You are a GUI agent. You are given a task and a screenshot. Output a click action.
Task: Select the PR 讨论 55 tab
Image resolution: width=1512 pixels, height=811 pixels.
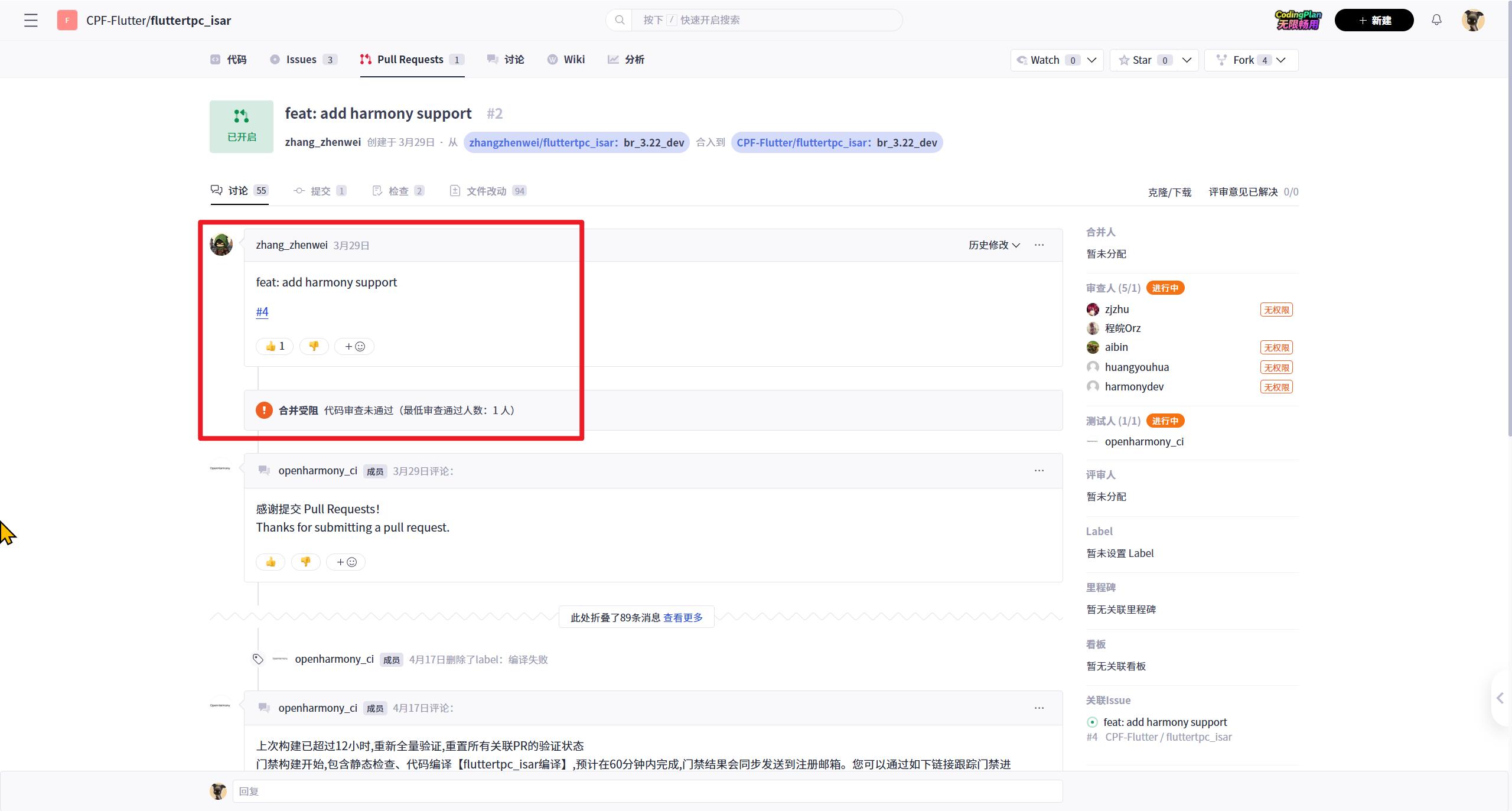tap(240, 191)
